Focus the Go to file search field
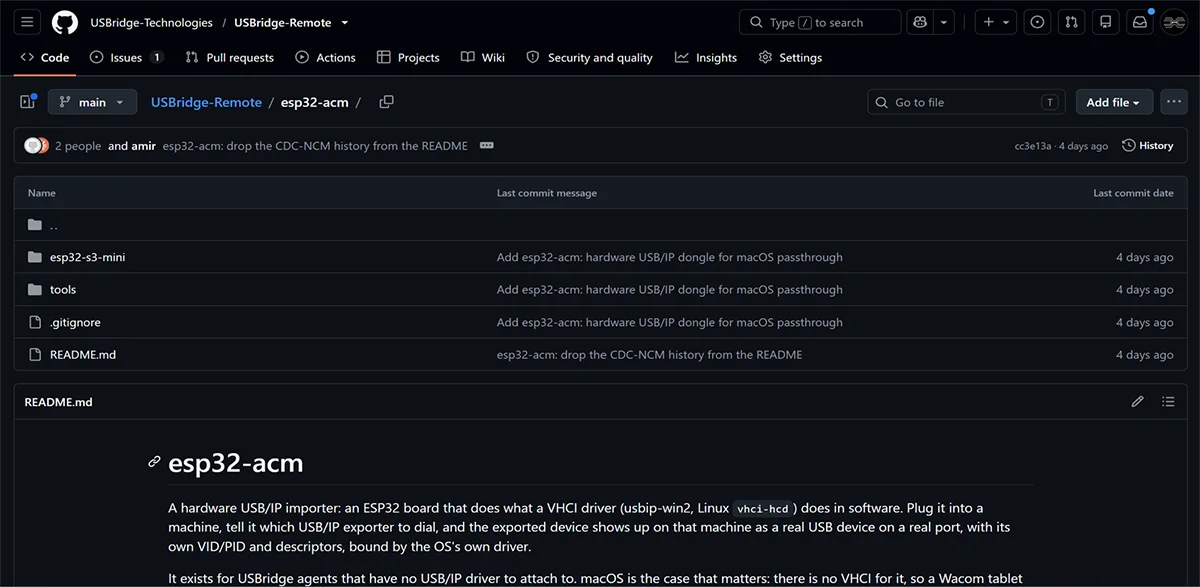The image size is (1200, 587). (x=965, y=102)
